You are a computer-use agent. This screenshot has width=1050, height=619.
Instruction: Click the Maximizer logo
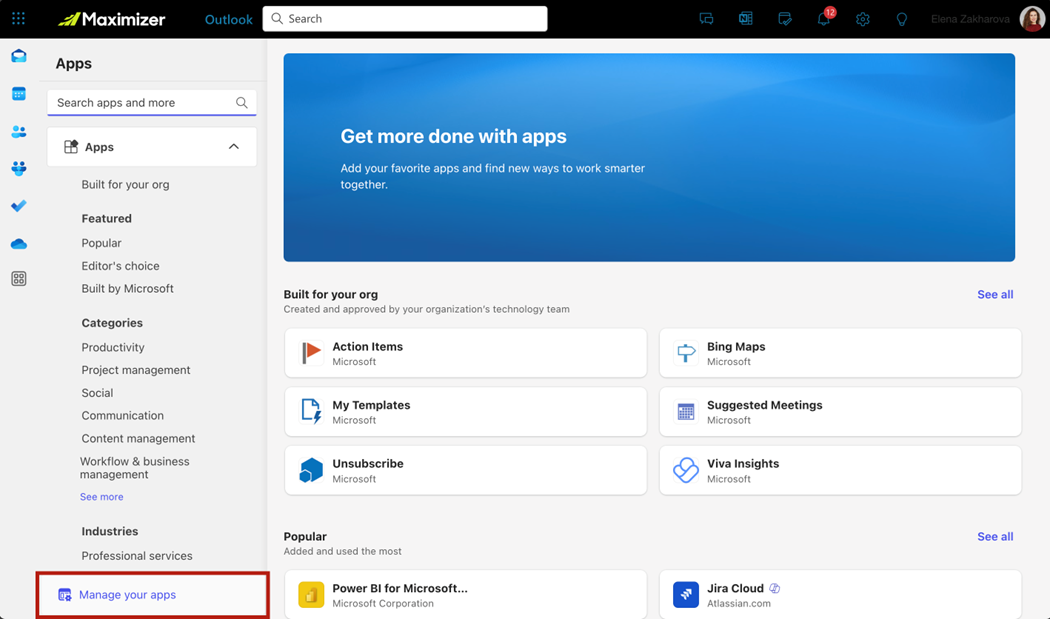coord(111,19)
